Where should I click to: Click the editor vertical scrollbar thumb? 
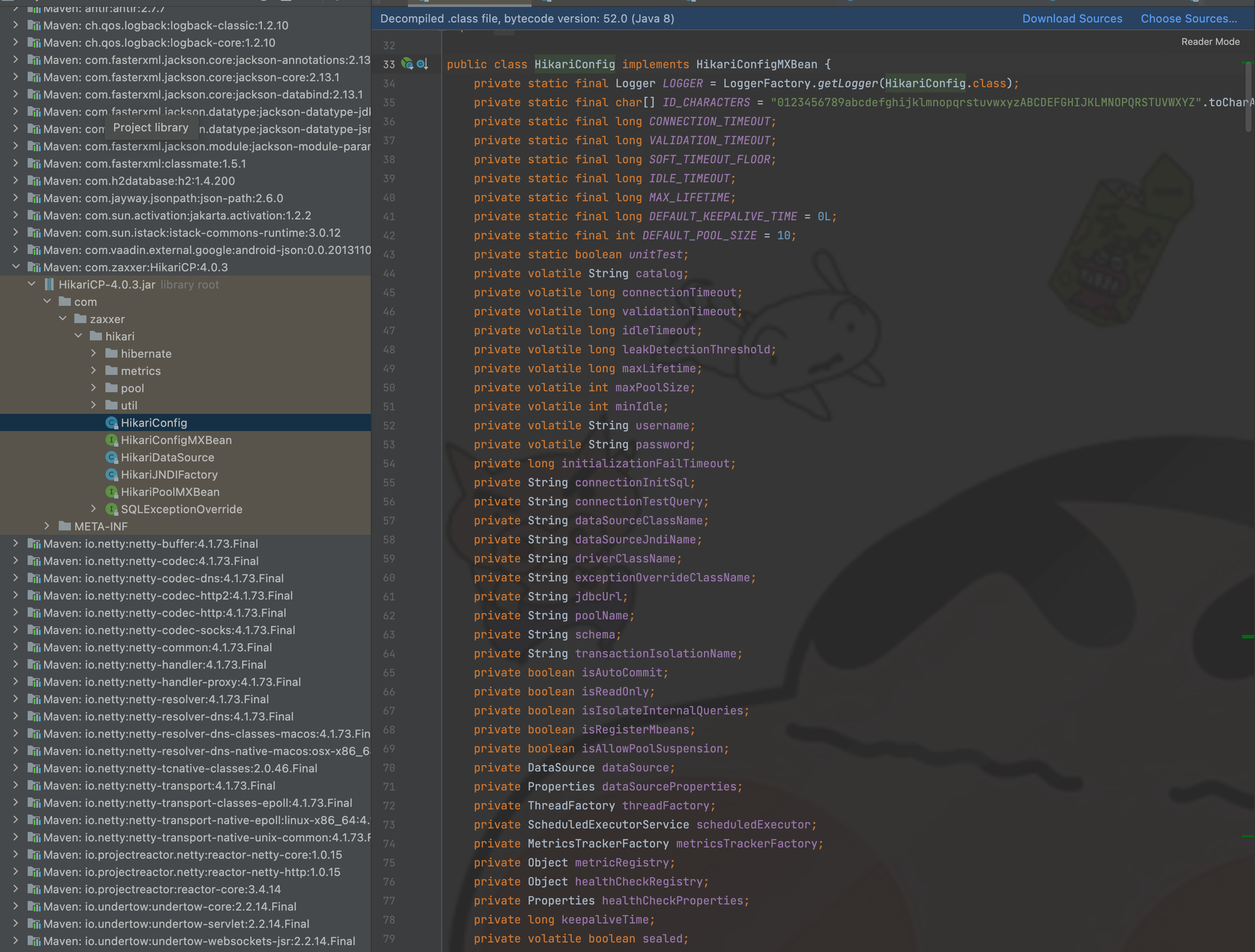1248,96
